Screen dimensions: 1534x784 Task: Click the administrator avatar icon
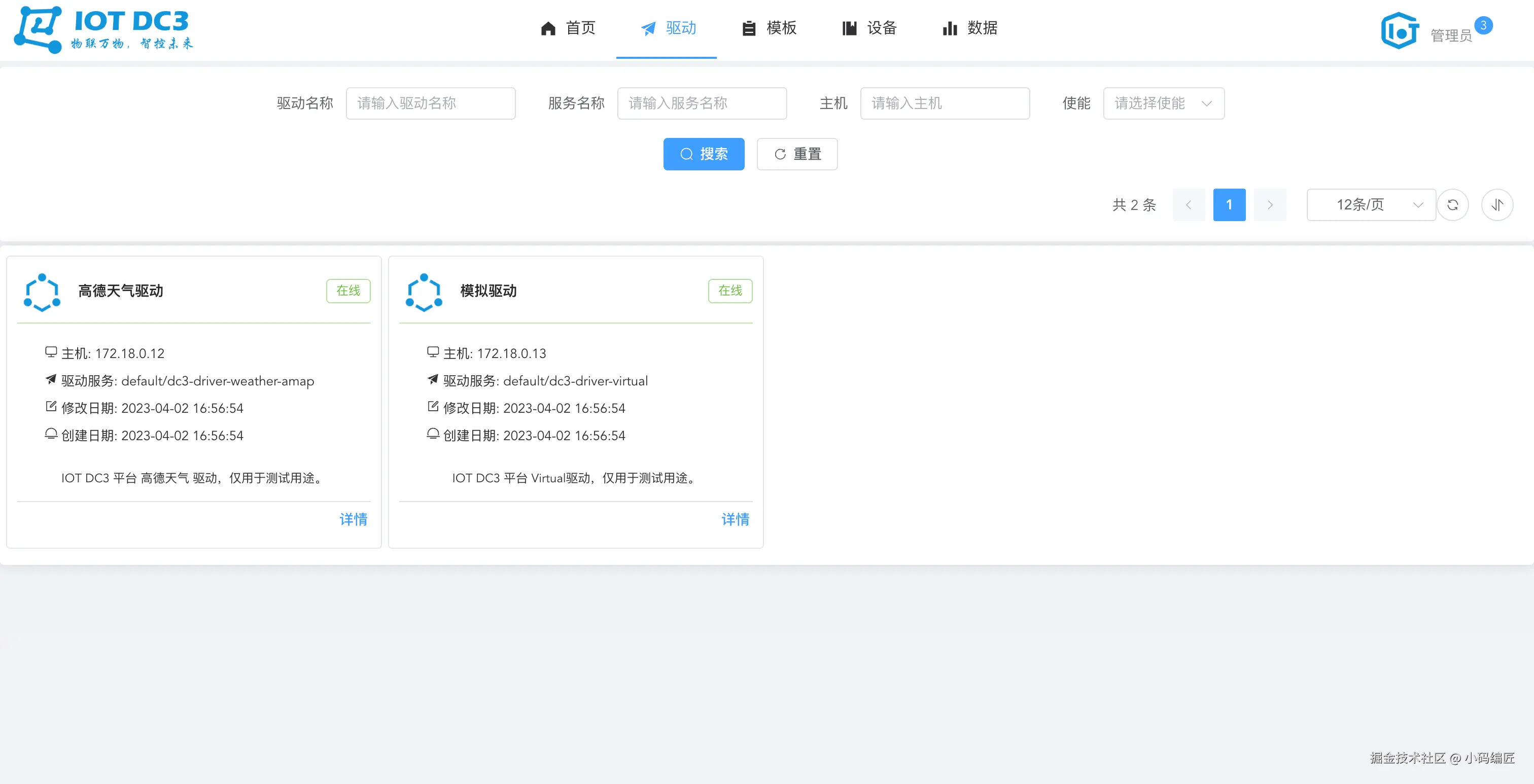(x=1400, y=31)
